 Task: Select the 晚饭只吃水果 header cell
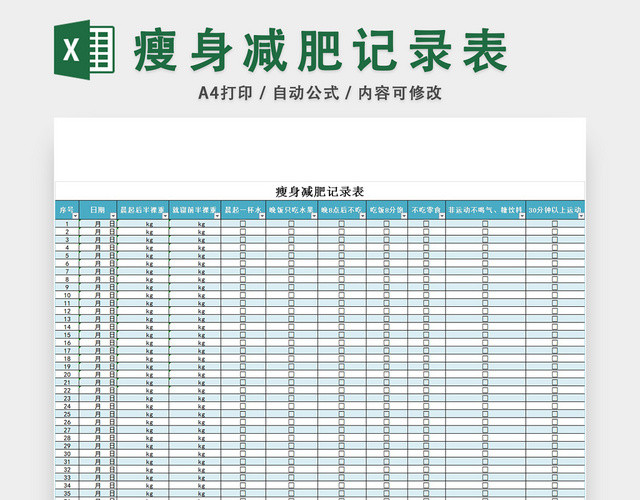[292, 210]
